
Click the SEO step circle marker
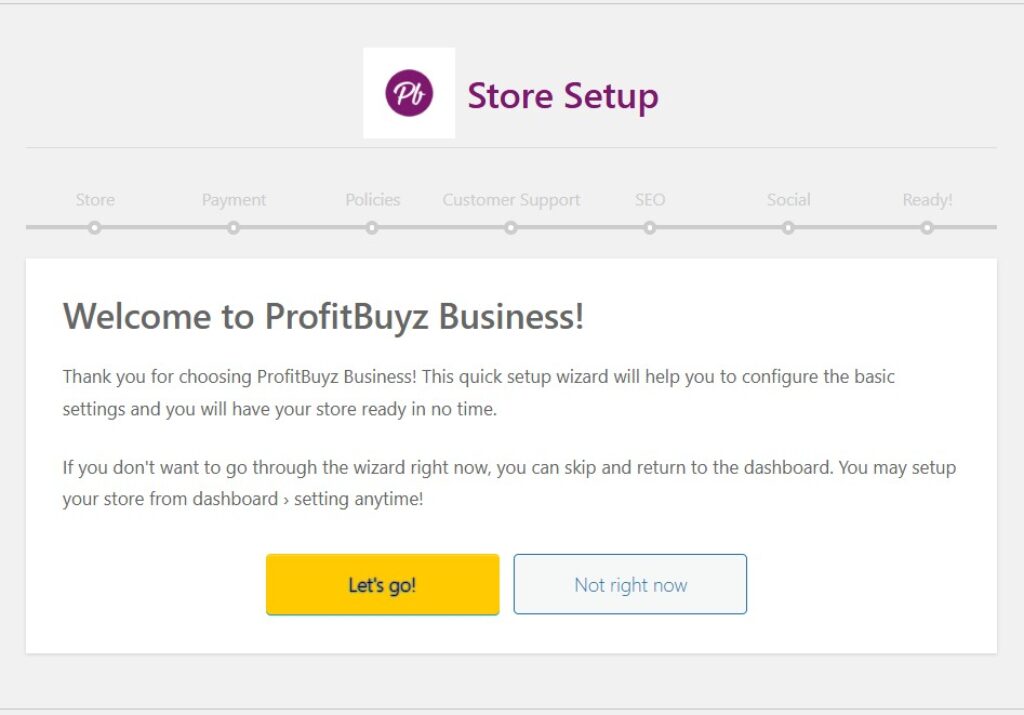click(x=650, y=228)
